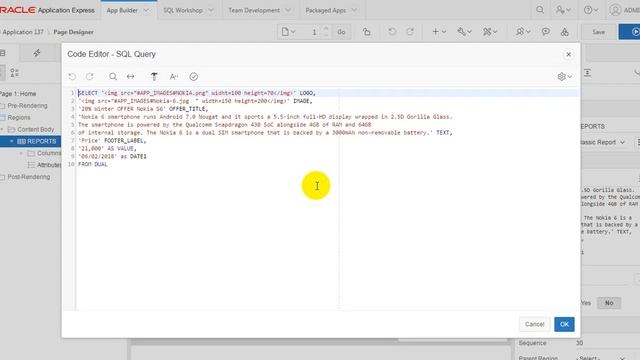Select Regions node in the tree
This screenshot has height=360, width=640.
point(19,118)
